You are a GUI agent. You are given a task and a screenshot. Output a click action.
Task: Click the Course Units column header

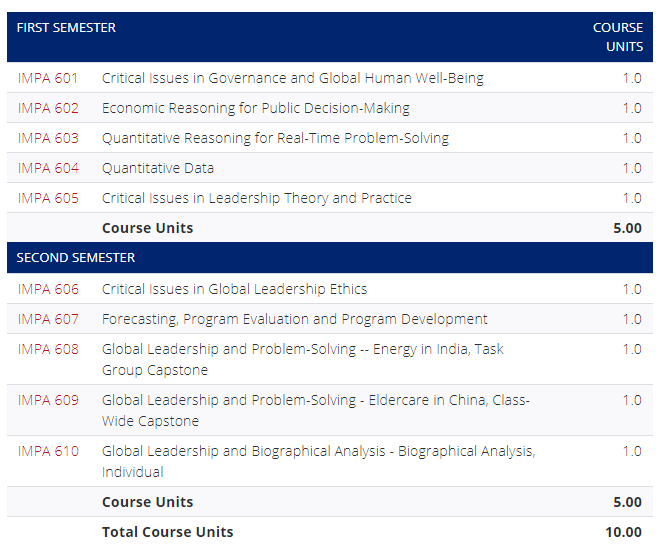[x=618, y=37]
